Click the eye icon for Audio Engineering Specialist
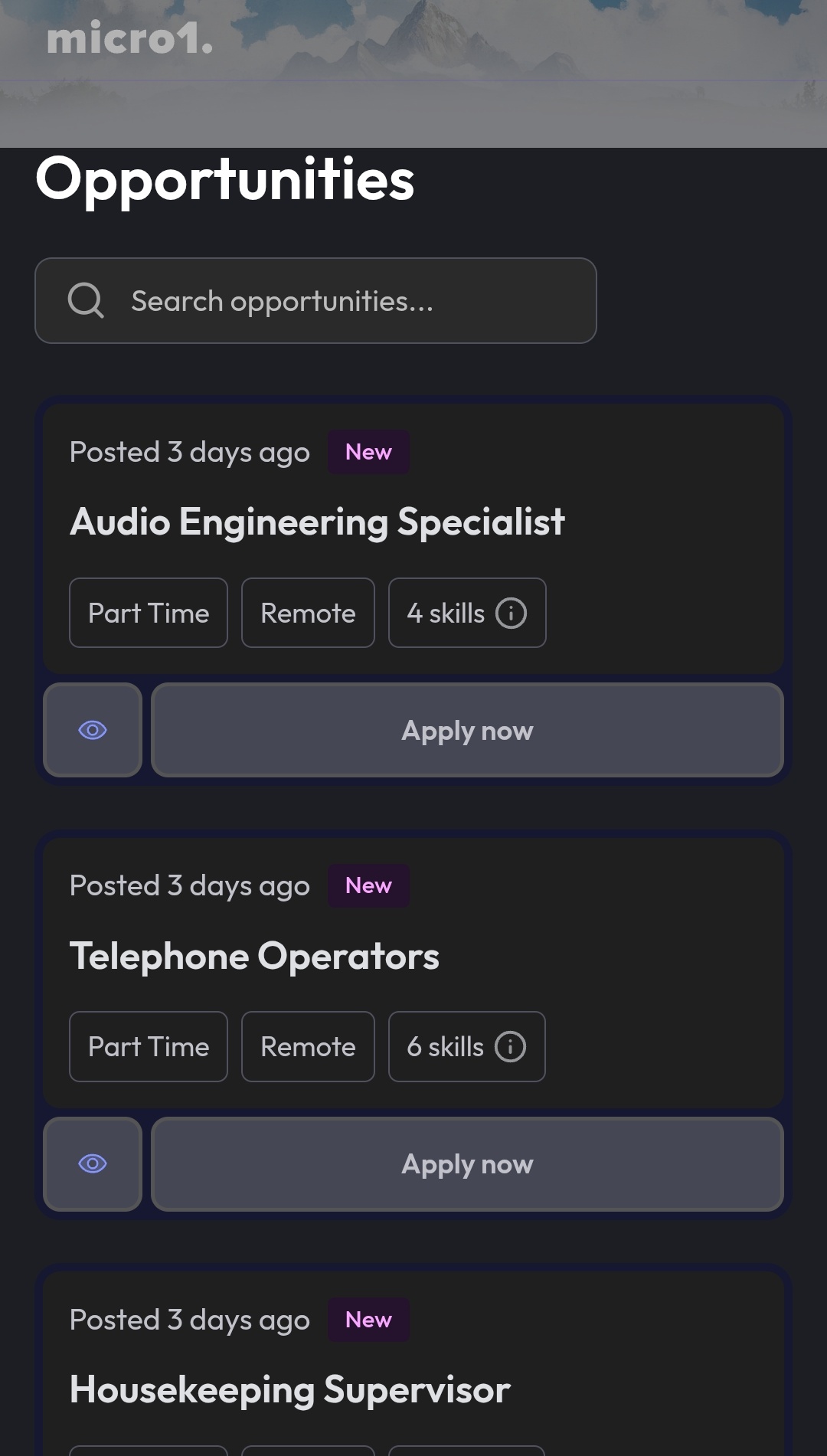Screen dimensions: 827x1456 click(93, 730)
